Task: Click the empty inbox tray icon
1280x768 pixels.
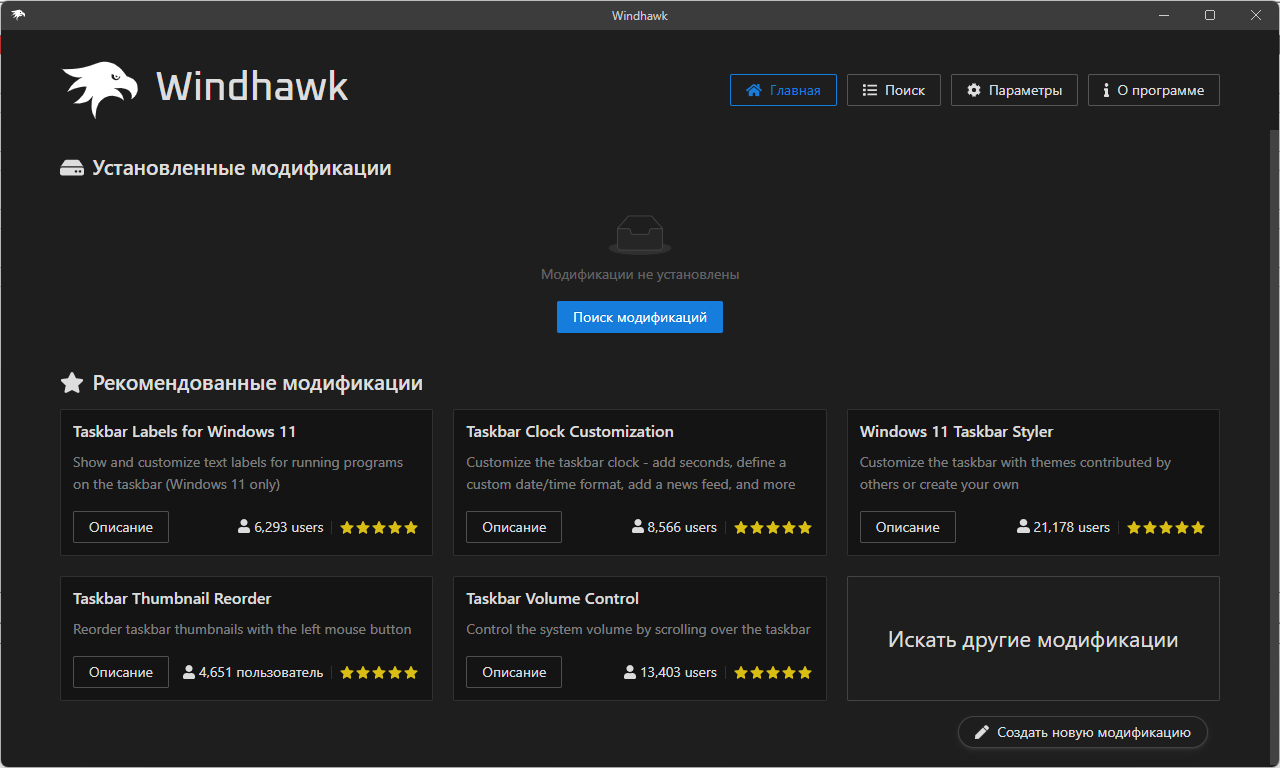Action: [640, 235]
